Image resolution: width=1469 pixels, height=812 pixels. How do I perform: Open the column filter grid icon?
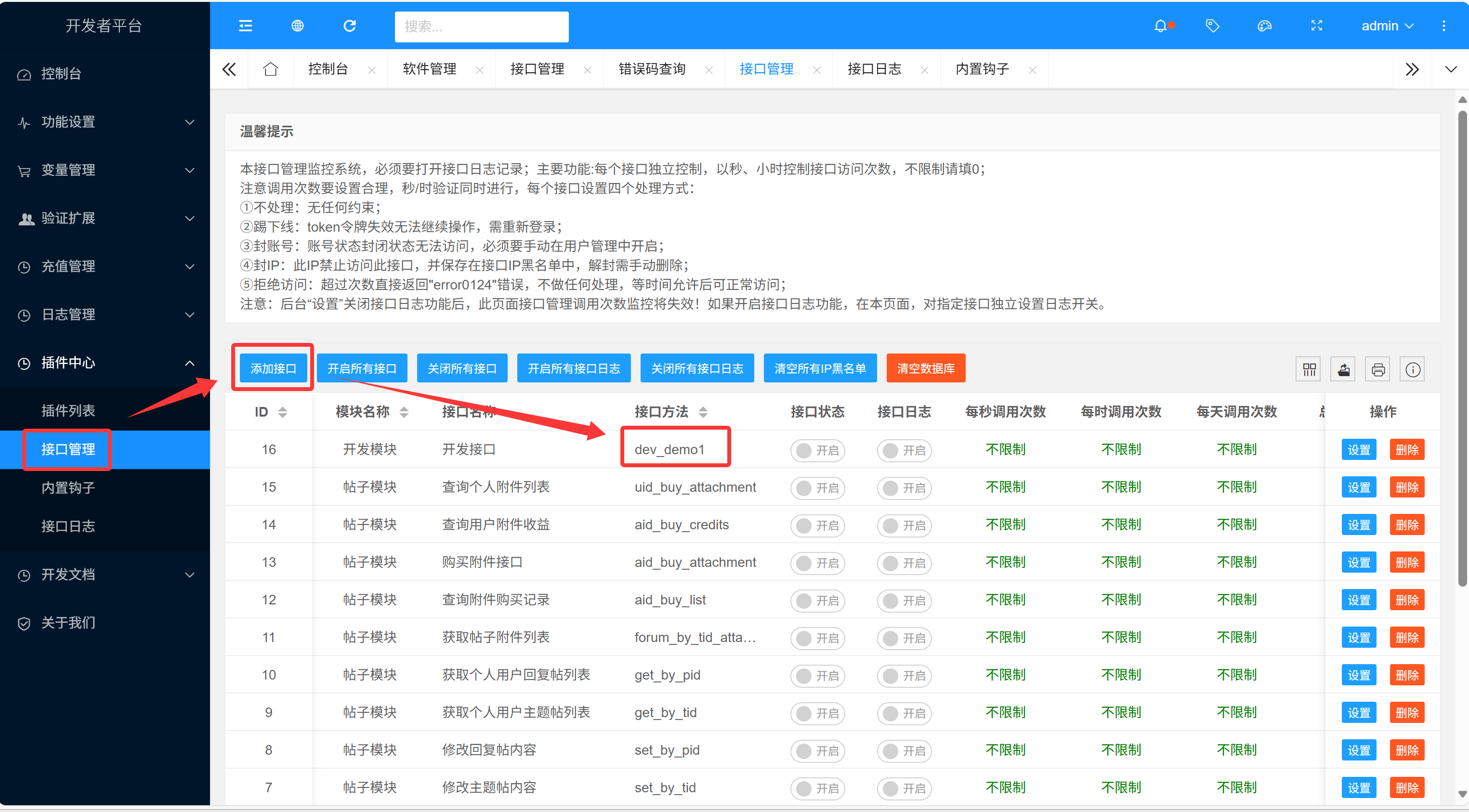pyautogui.click(x=1309, y=369)
